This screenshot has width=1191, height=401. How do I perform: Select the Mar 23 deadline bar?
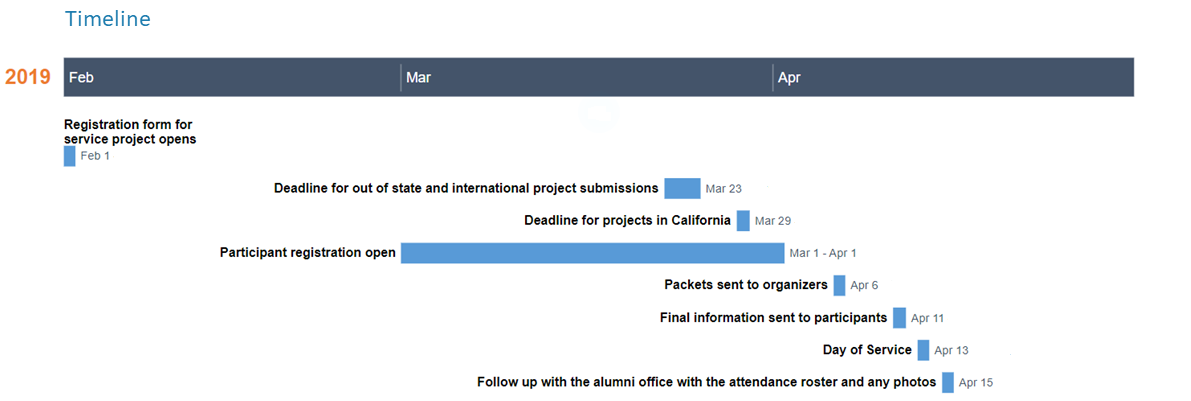(x=682, y=188)
